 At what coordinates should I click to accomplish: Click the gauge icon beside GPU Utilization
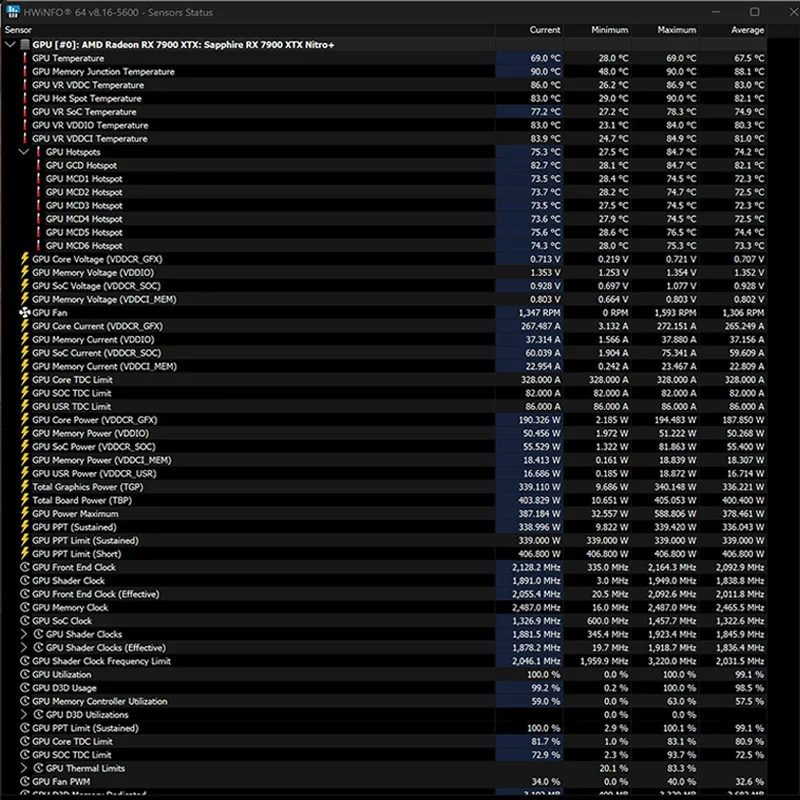25,675
